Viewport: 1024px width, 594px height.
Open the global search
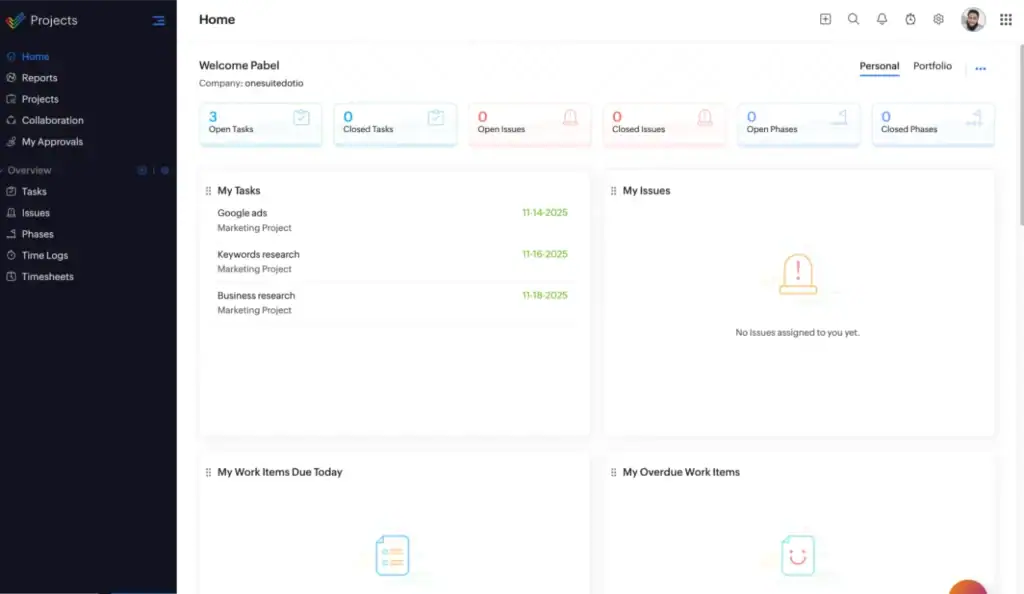tap(853, 19)
